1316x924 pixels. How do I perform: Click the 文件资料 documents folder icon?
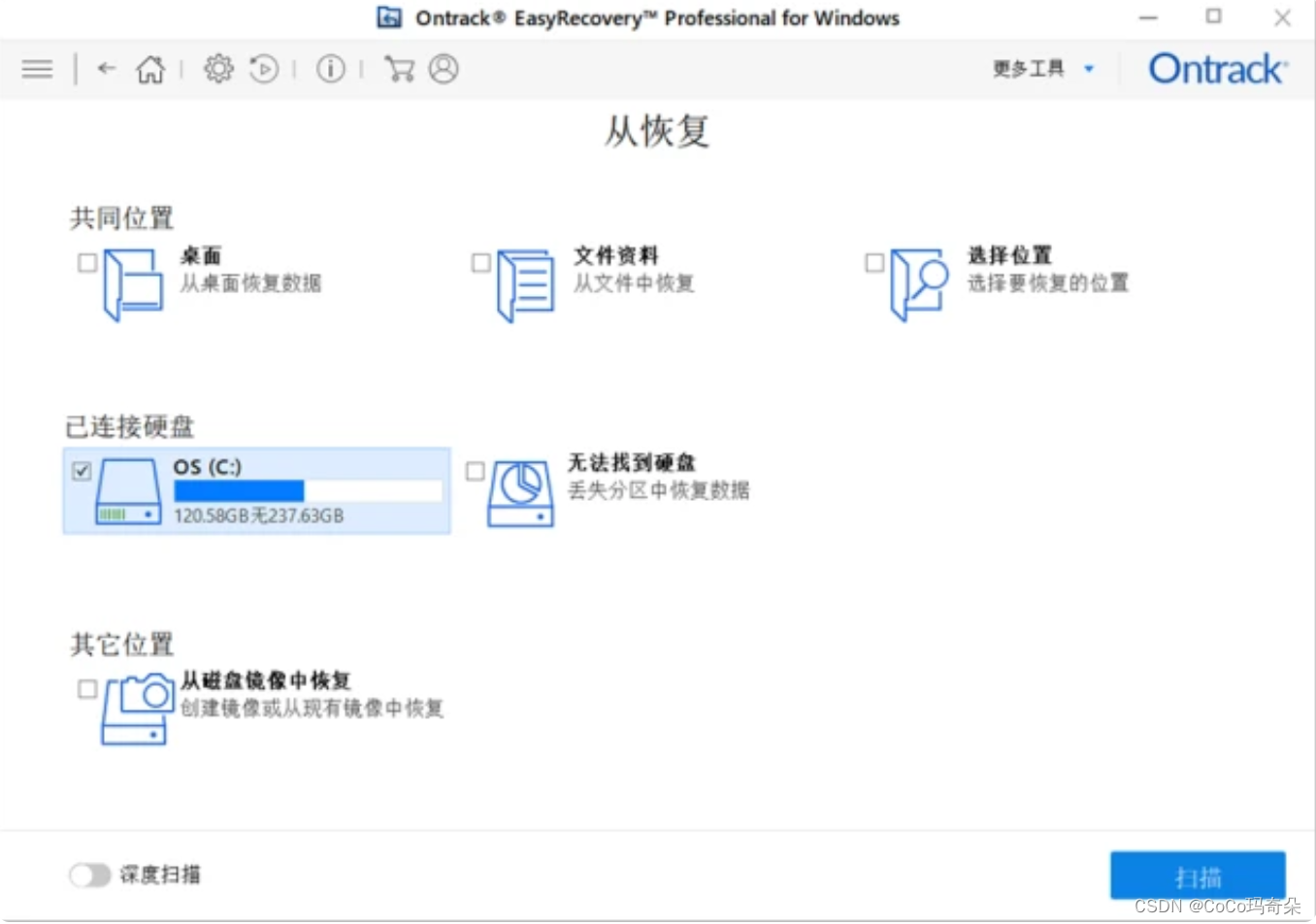(x=525, y=285)
